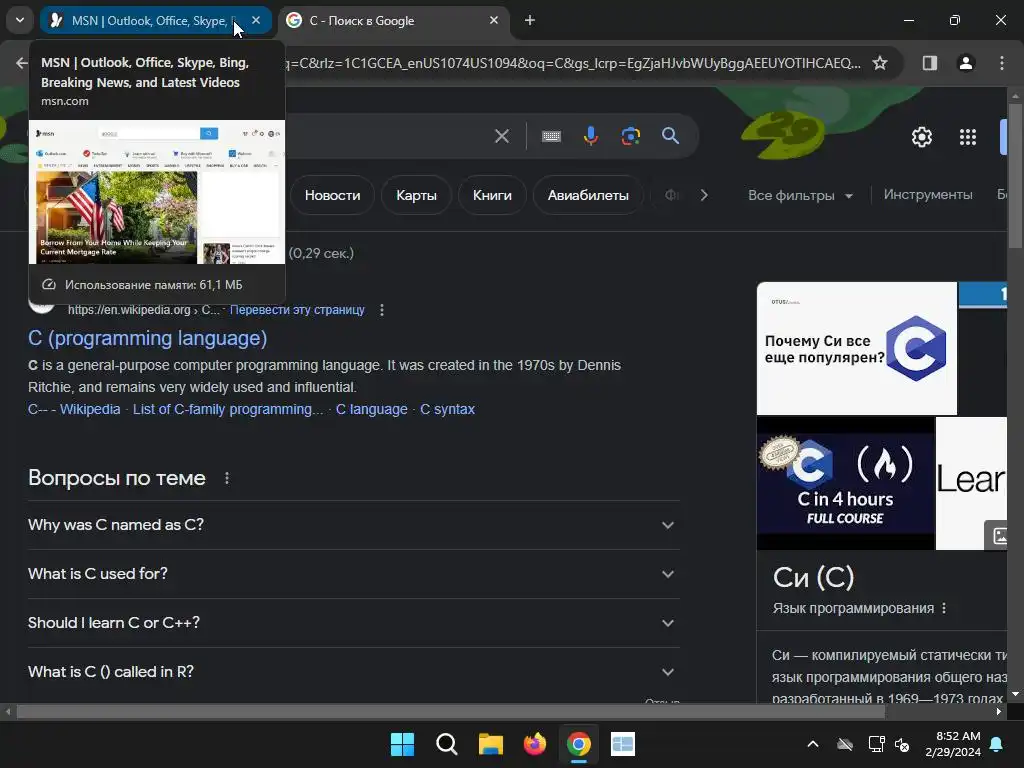Select the Новости filter
Viewport: 1024px width, 768px height.
332,195
